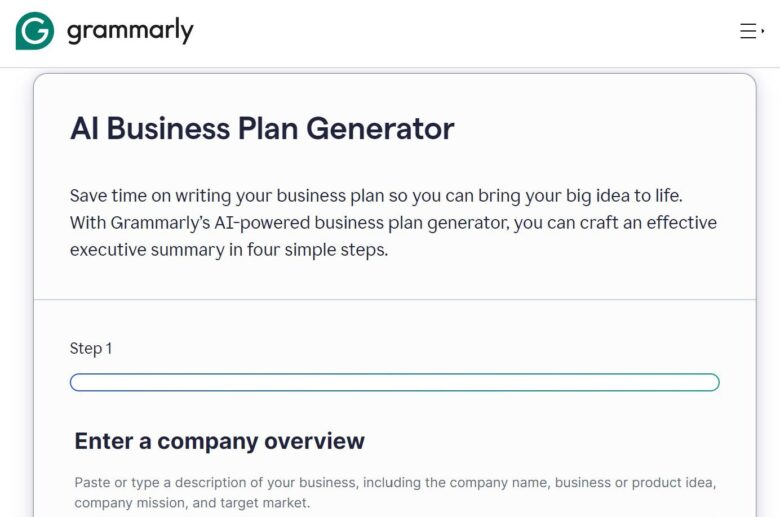Image resolution: width=780 pixels, height=517 pixels.
Task: Click the line starting 'Save time on writing'
Action: click(x=376, y=195)
